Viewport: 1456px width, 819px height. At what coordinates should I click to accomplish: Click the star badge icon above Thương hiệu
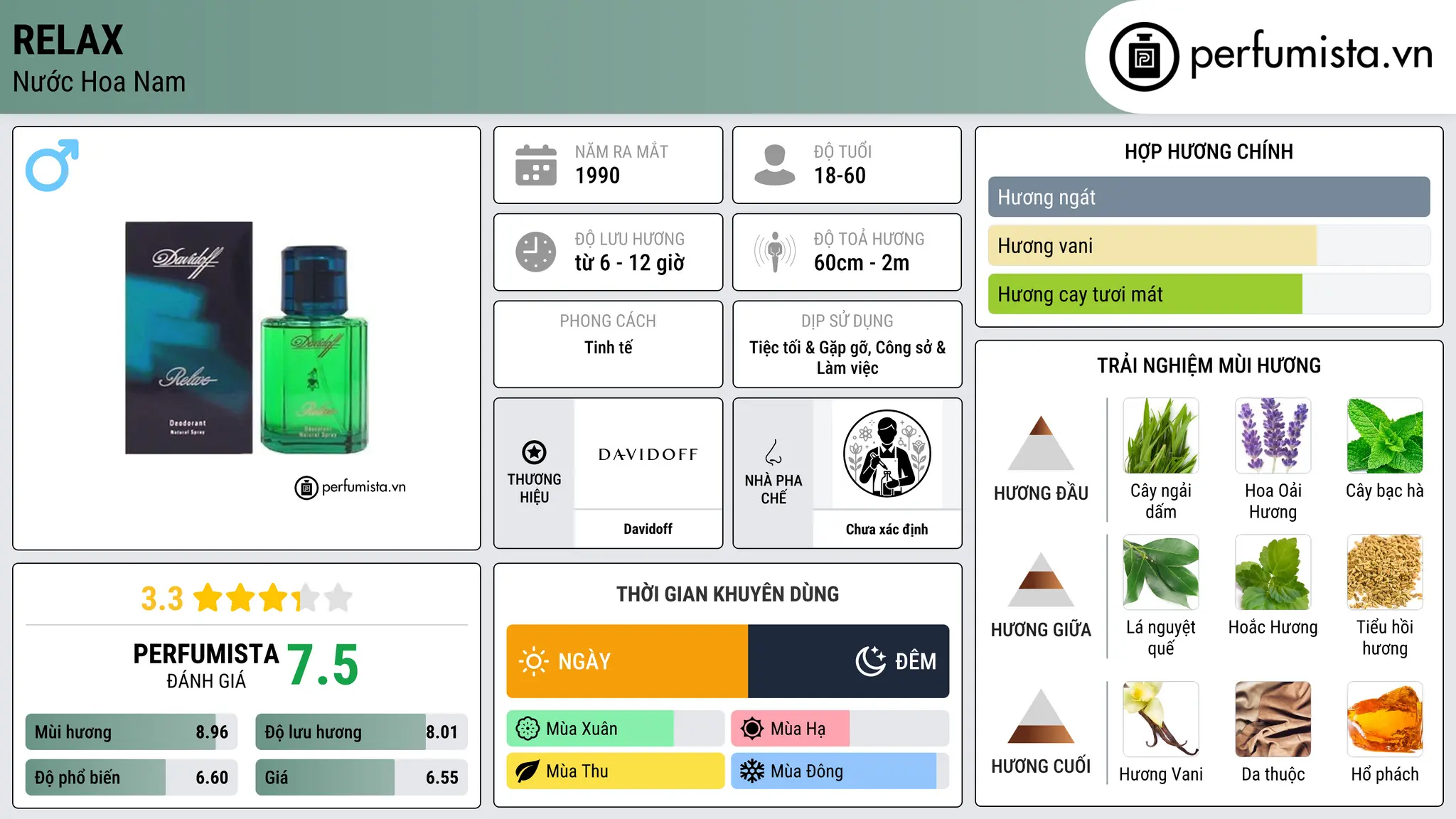534,452
